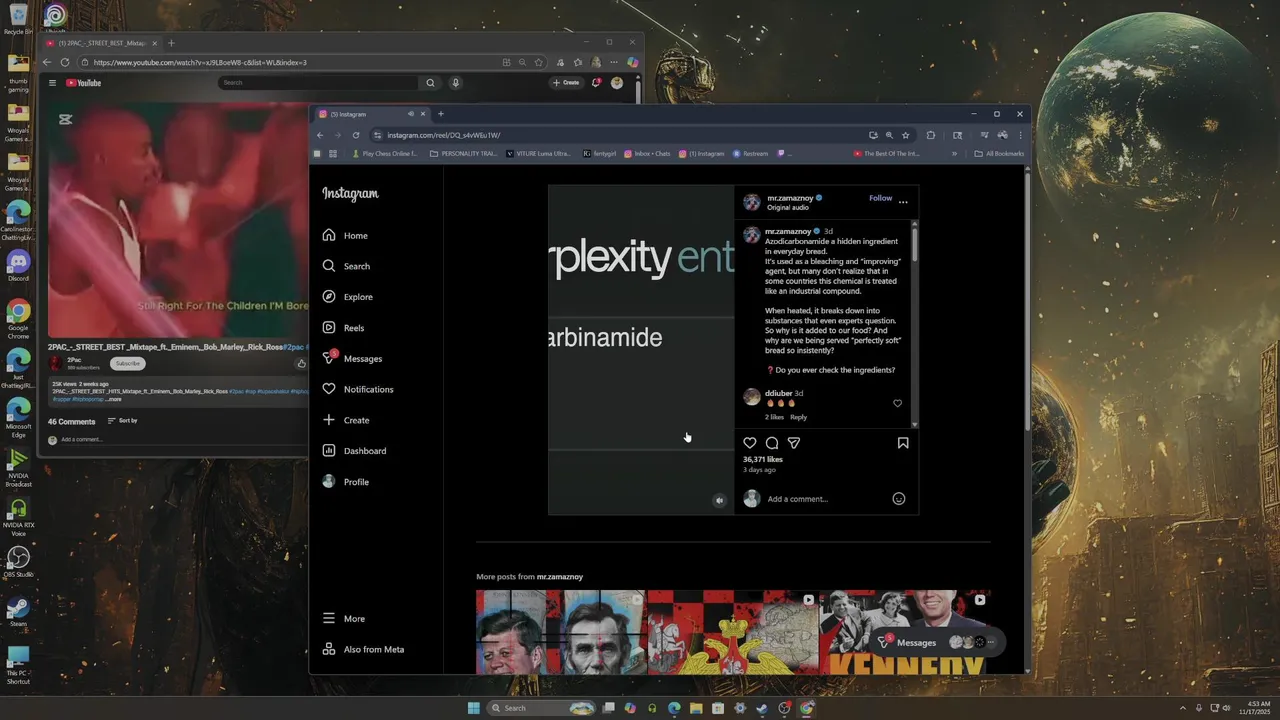
Task: Open new tab in Instagram window
Action: (441, 114)
